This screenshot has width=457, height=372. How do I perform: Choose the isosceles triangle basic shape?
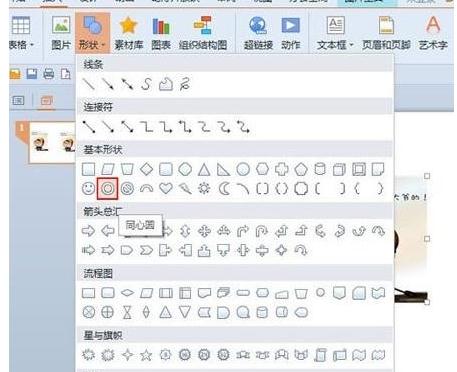coord(204,169)
